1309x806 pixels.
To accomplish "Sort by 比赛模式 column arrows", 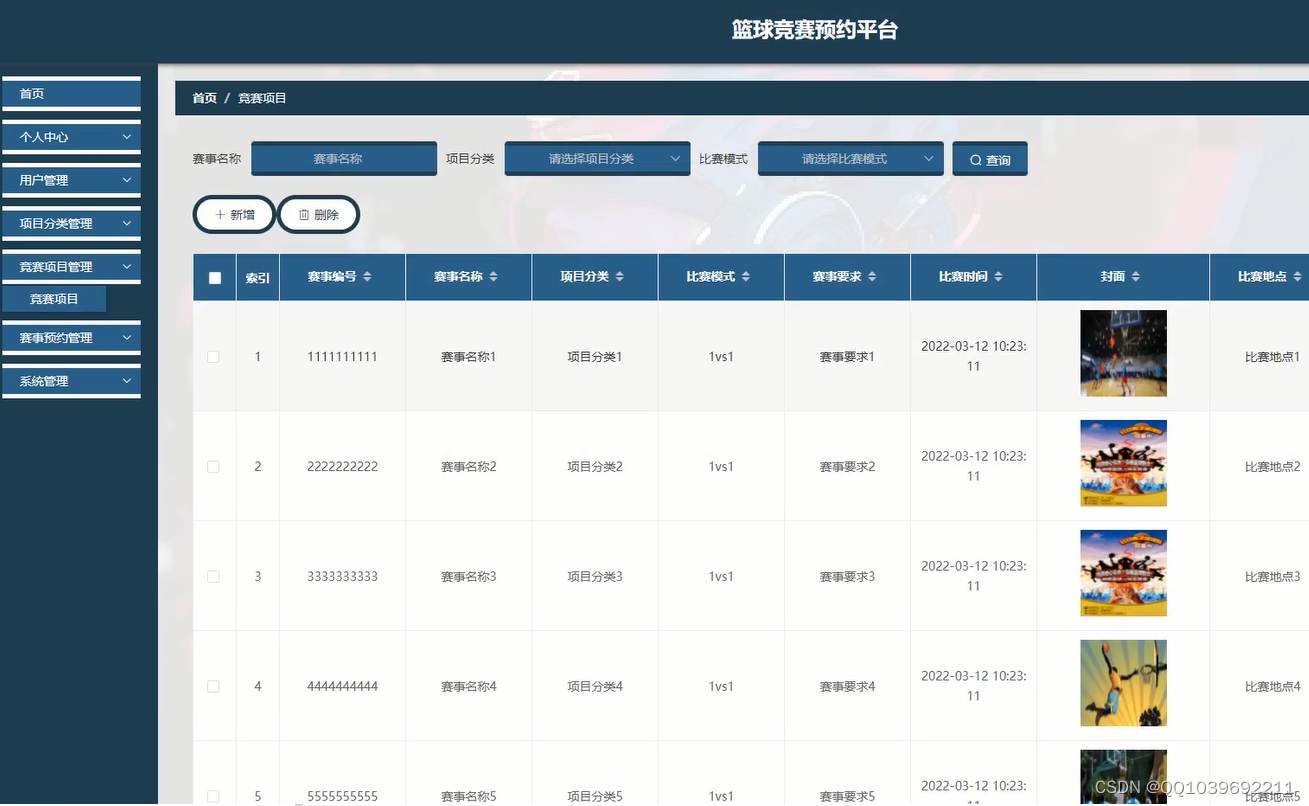I will [745, 277].
